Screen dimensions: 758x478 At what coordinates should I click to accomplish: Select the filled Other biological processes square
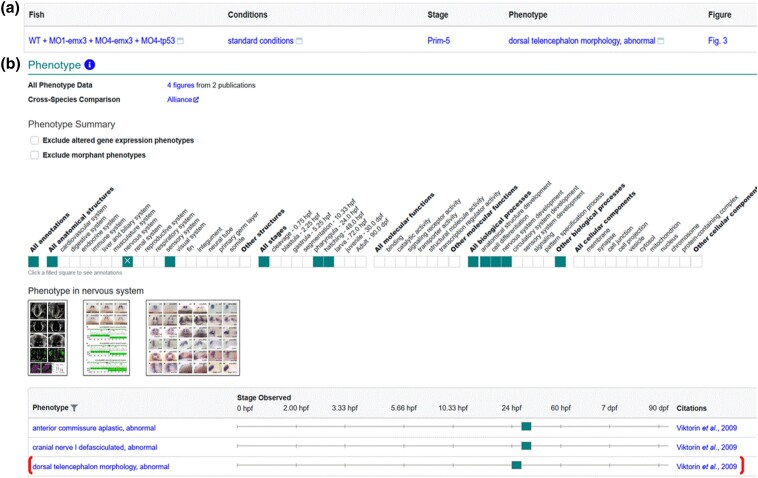[x=560, y=261]
